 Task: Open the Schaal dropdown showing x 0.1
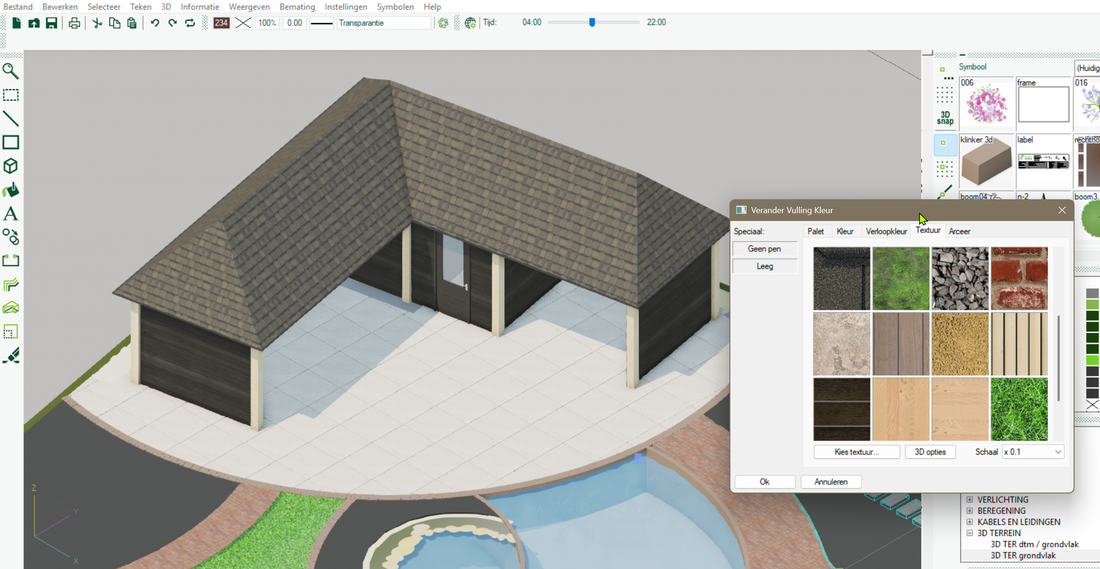pos(1033,452)
